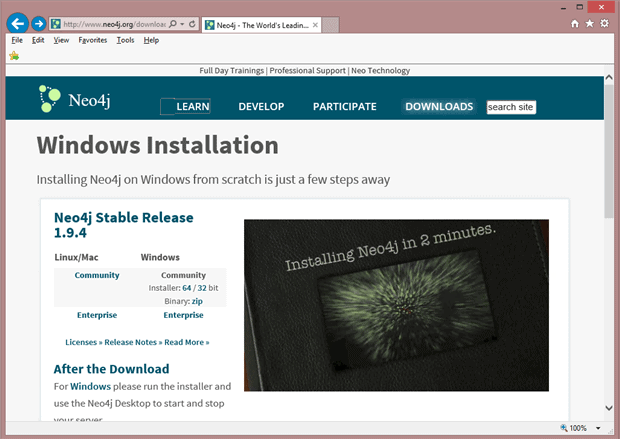Open the Tools gear icon
The image size is (620, 439).
pos(605,24)
